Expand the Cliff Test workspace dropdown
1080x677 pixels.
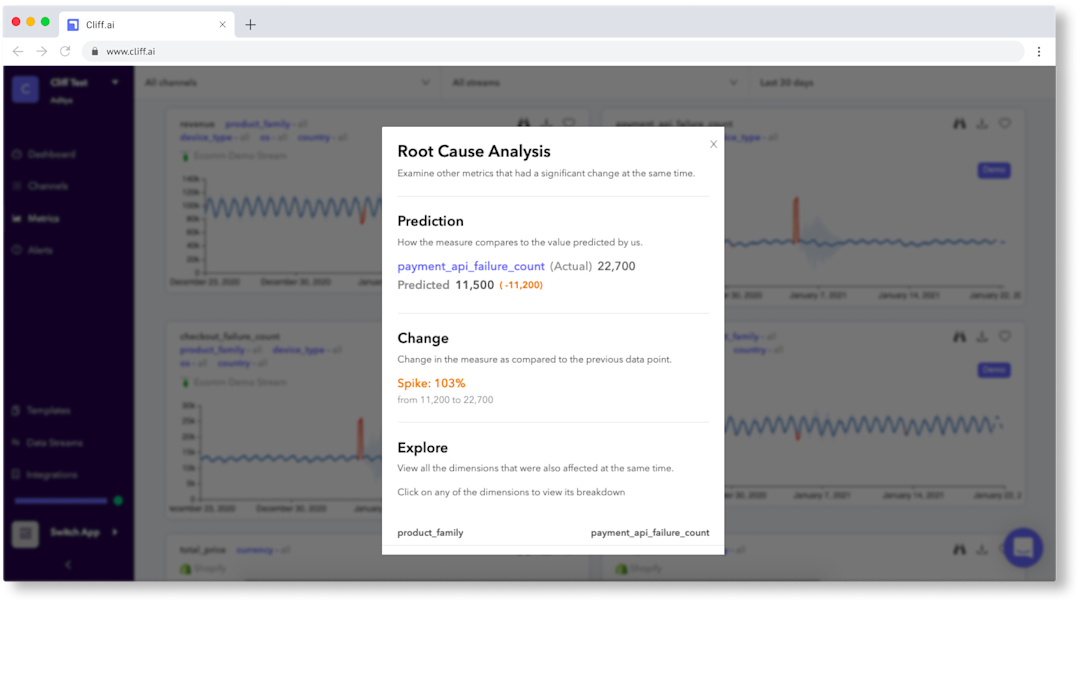pos(115,82)
